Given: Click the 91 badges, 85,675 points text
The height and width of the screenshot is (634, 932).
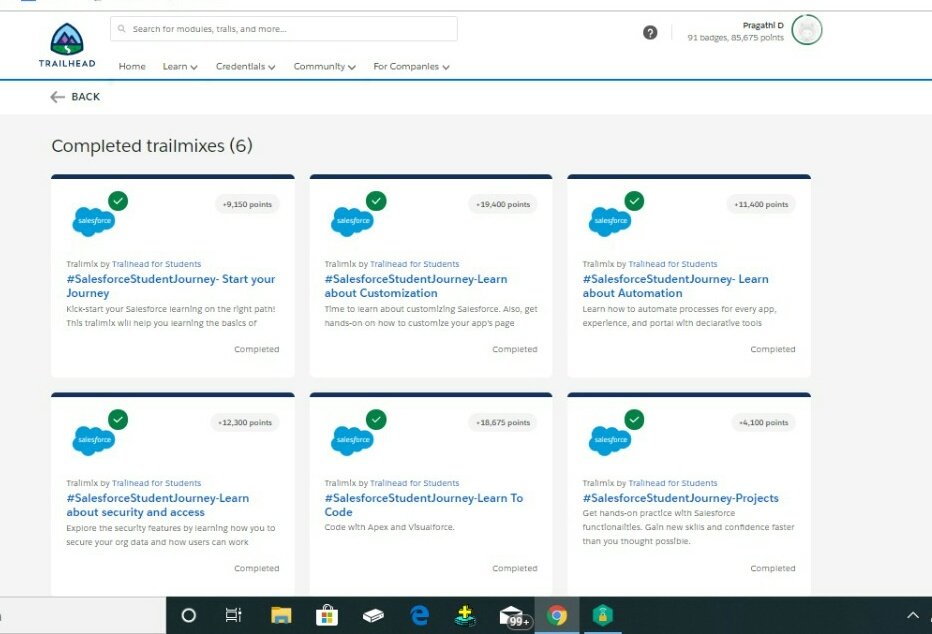Looking at the screenshot, I should click(735, 37).
